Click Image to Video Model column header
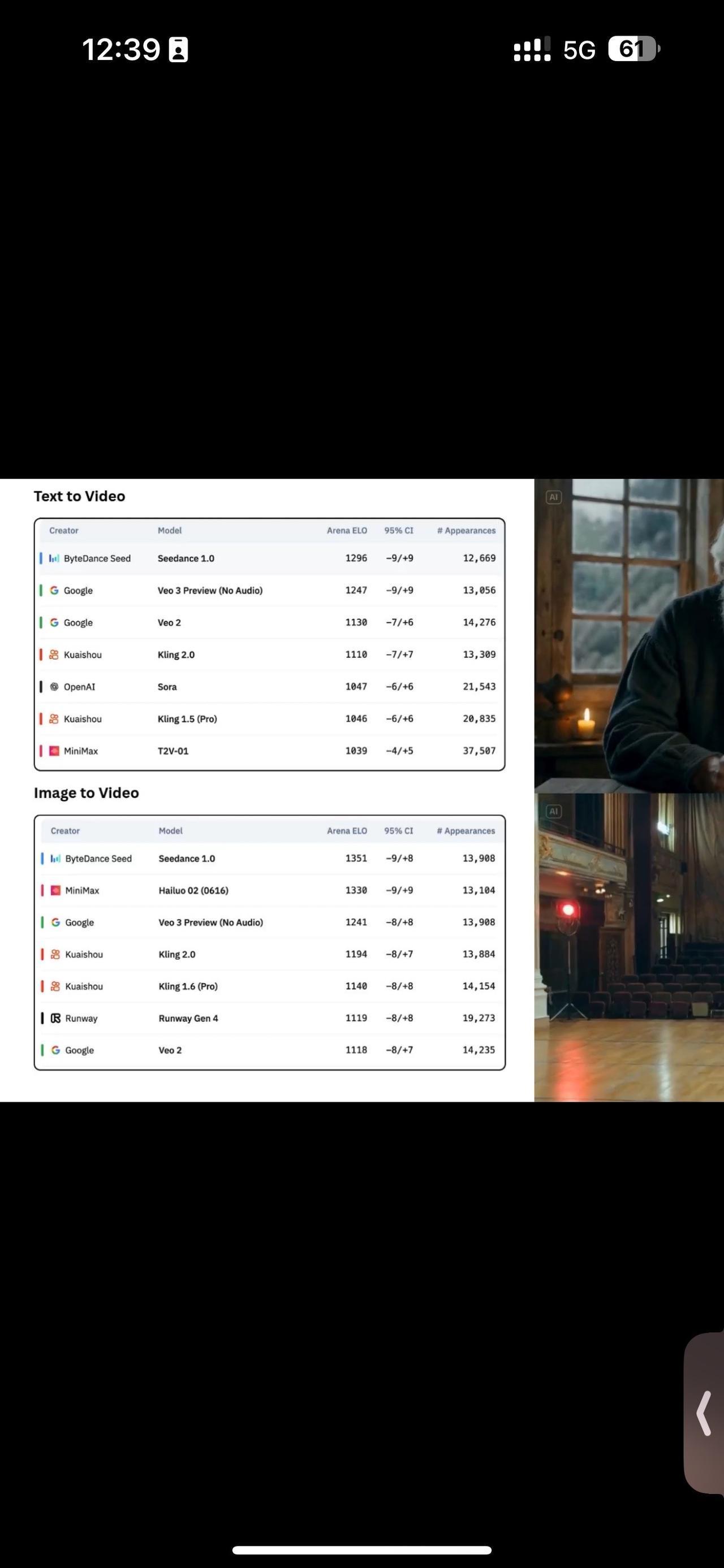Viewport: 724px width, 1568px height. pos(170,831)
